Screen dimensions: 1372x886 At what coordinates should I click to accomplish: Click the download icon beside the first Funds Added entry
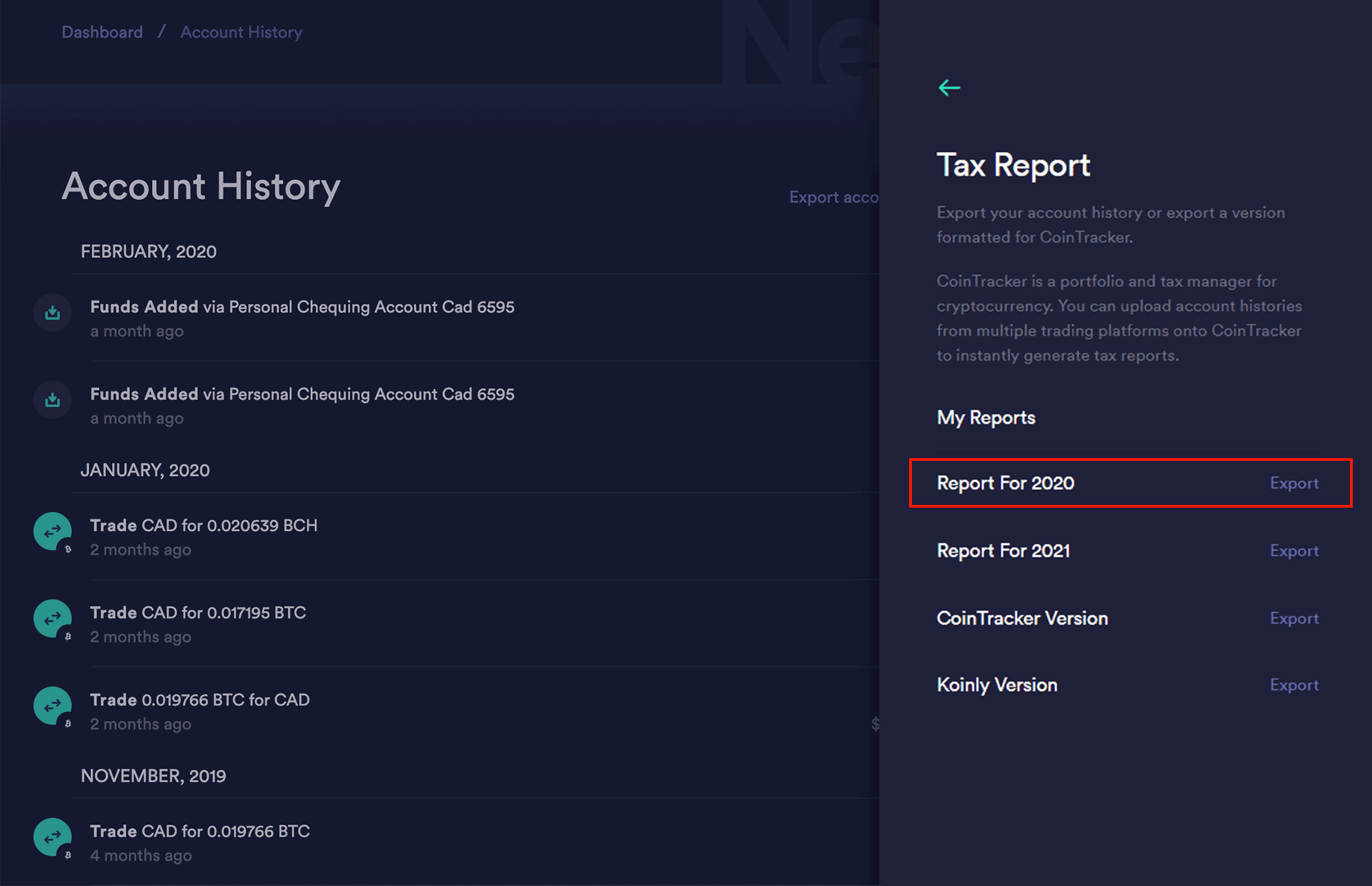coord(52,312)
